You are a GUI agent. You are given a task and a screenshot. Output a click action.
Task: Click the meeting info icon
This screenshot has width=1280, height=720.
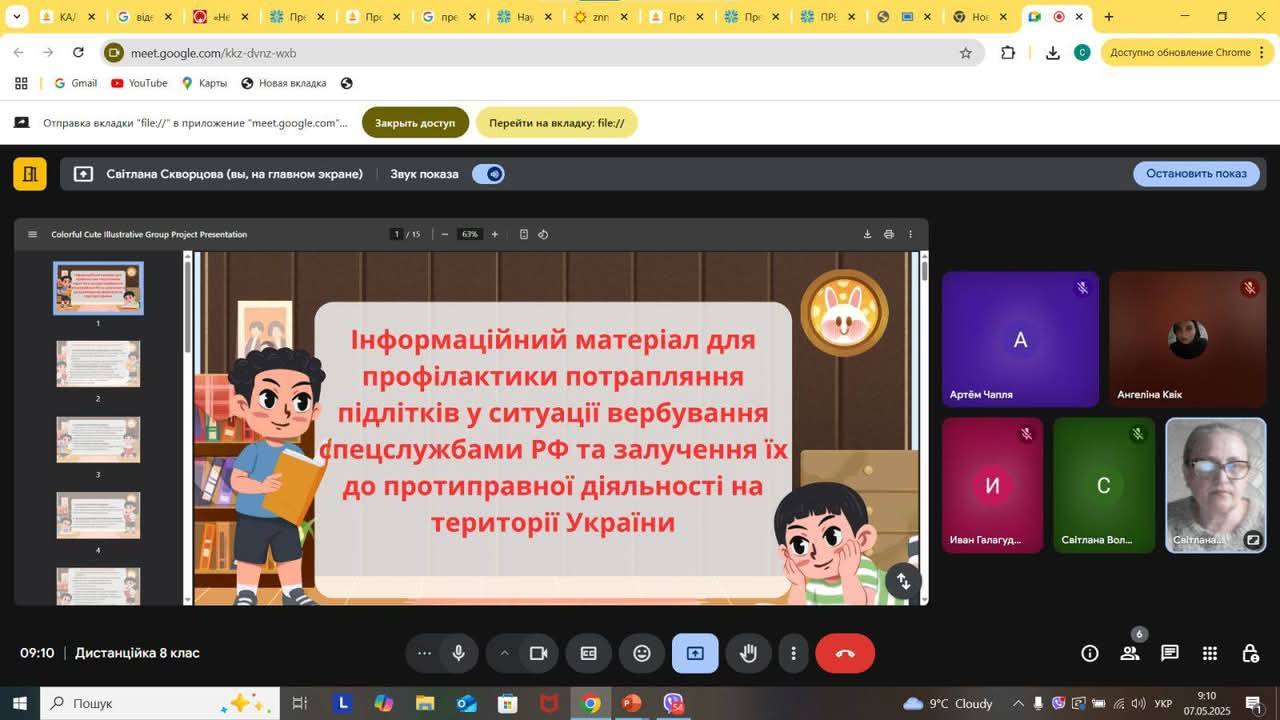1090,653
